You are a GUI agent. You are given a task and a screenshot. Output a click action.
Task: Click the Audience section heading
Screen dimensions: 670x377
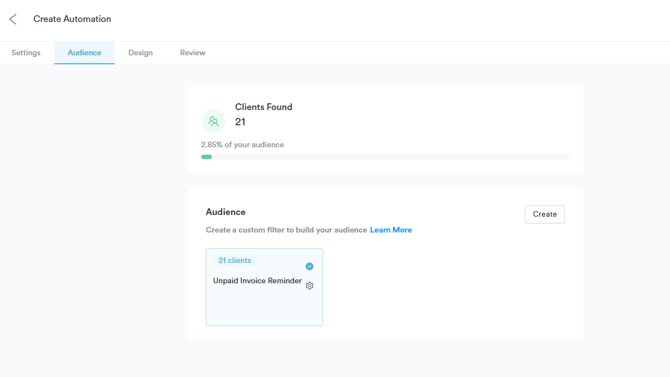[x=226, y=212]
